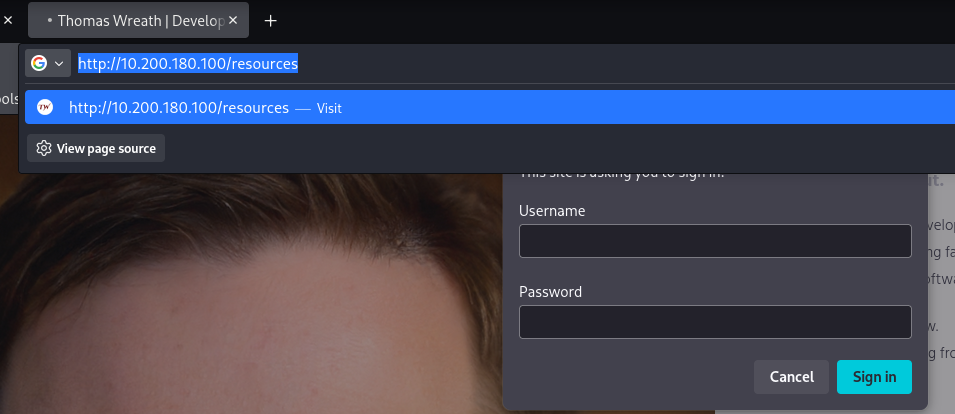
Task: Click the face photo on the page
Action: 250,300
